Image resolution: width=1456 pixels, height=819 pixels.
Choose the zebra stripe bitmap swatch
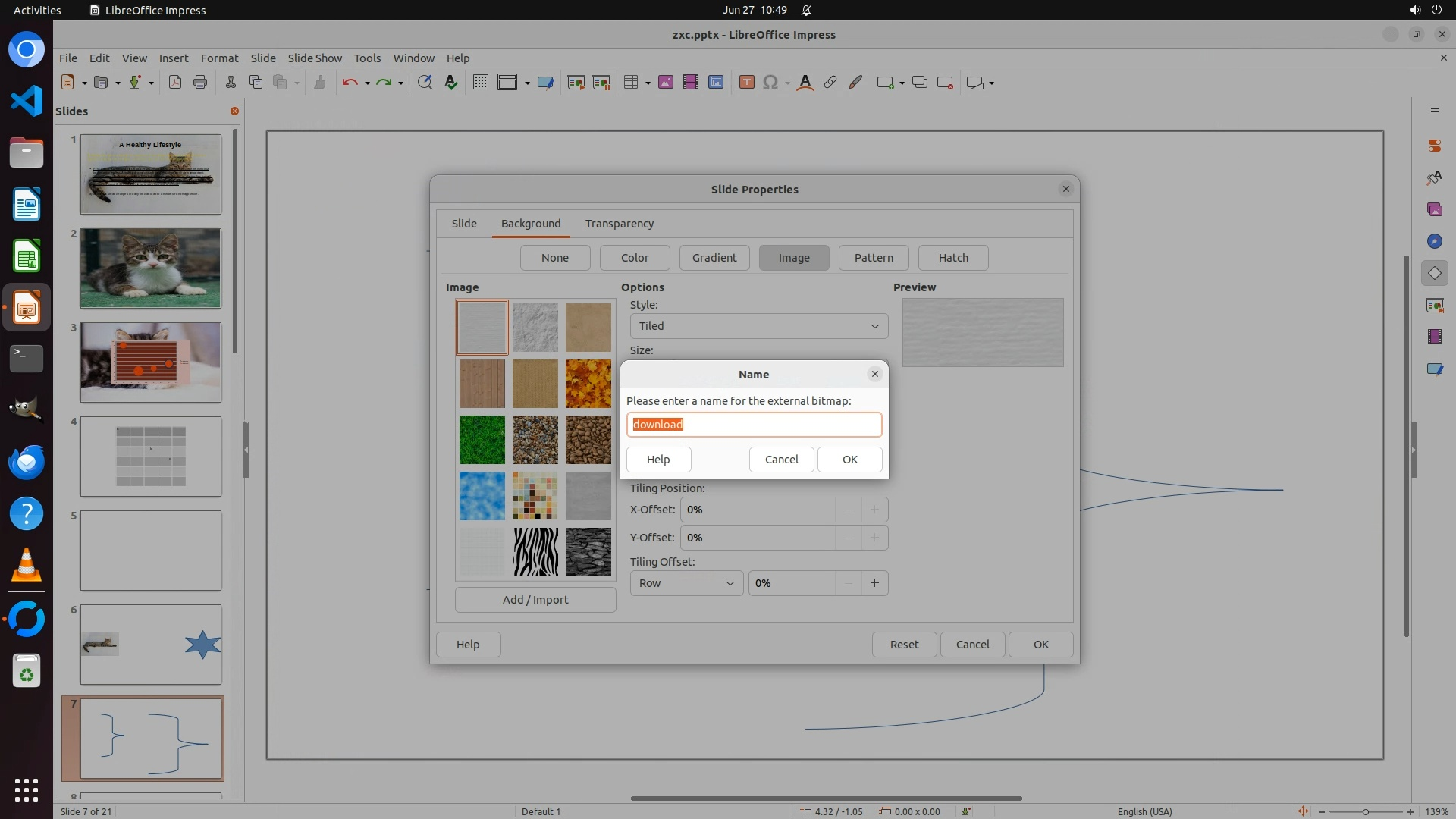pos(535,552)
